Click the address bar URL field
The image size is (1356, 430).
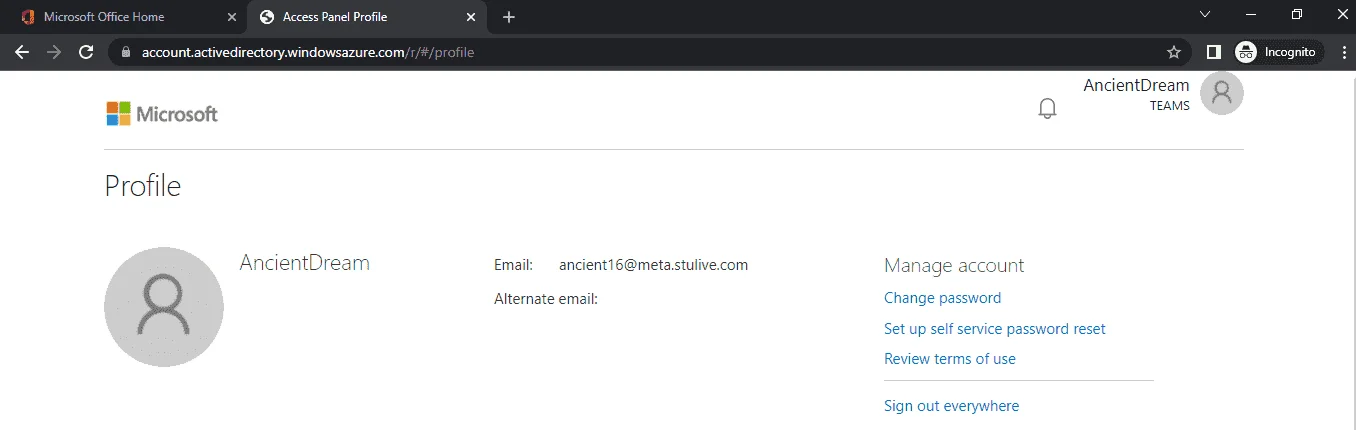tap(640, 52)
